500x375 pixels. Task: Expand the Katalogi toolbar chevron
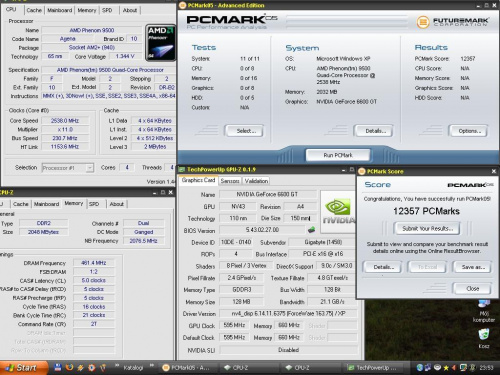[152, 365]
